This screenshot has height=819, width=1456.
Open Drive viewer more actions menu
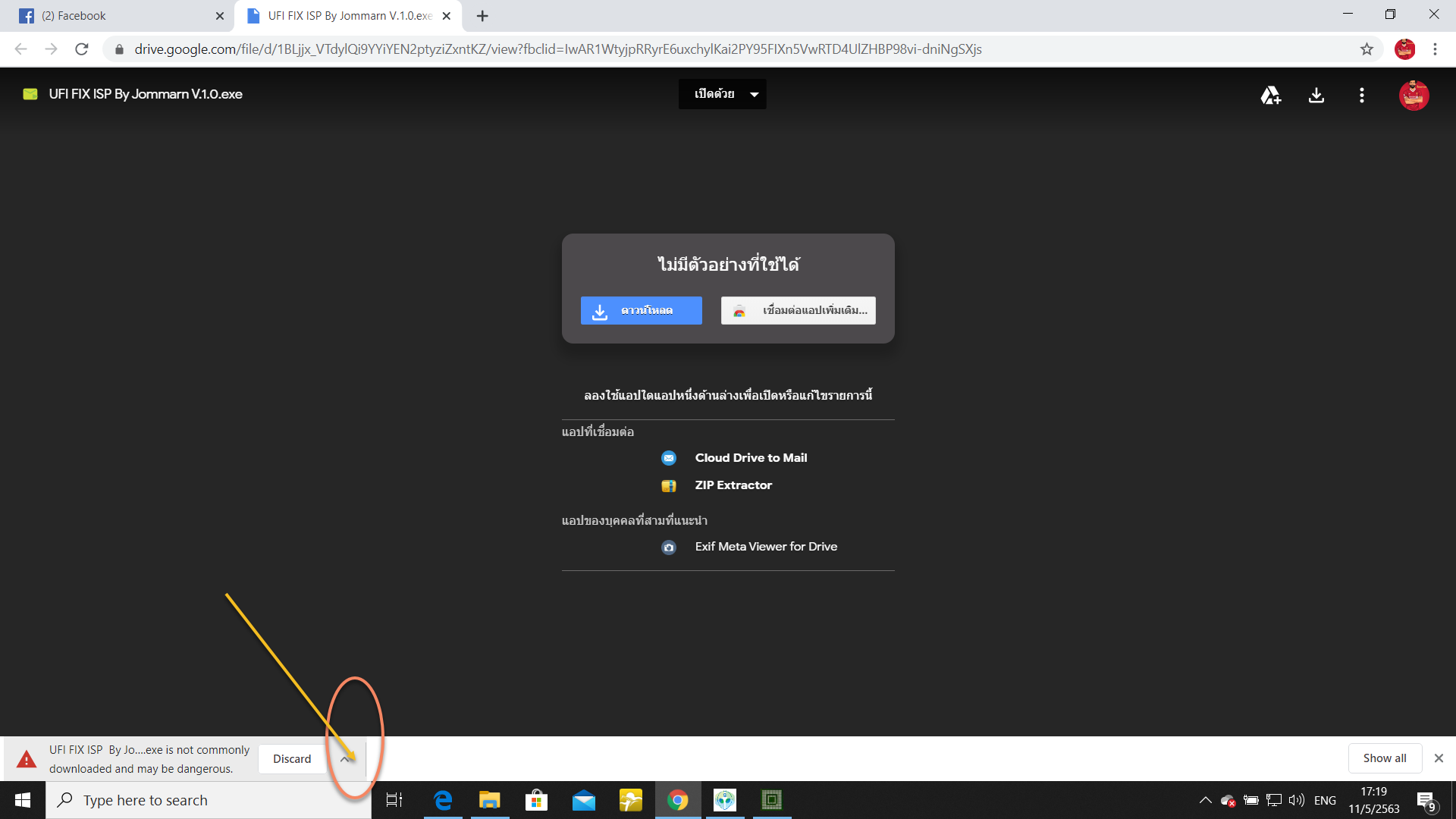click(1362, 95)
